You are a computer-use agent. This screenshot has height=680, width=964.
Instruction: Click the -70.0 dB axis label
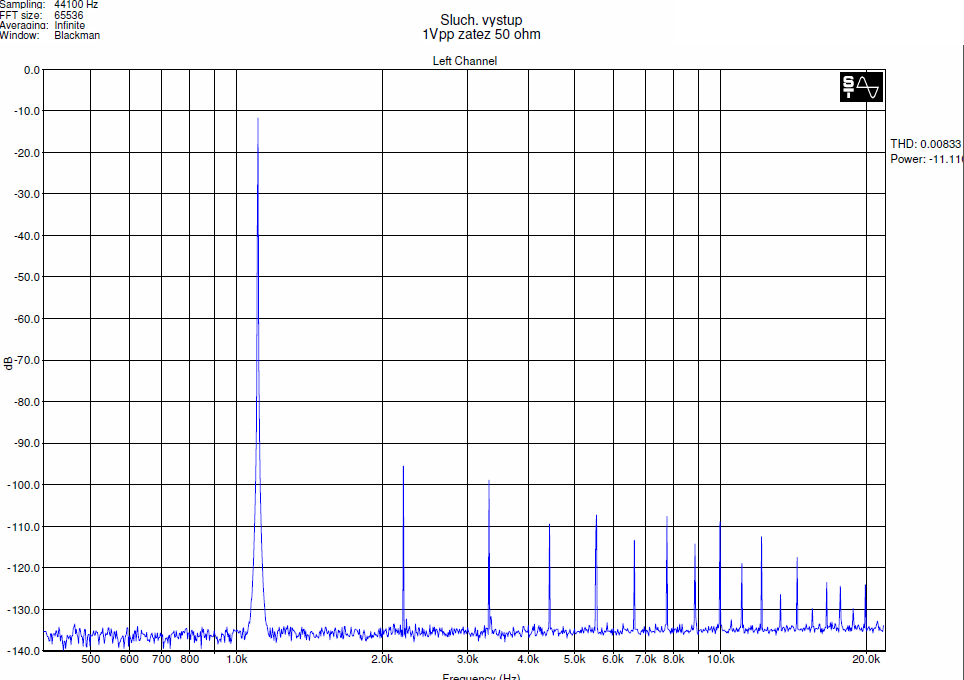(x=27, y=360)
